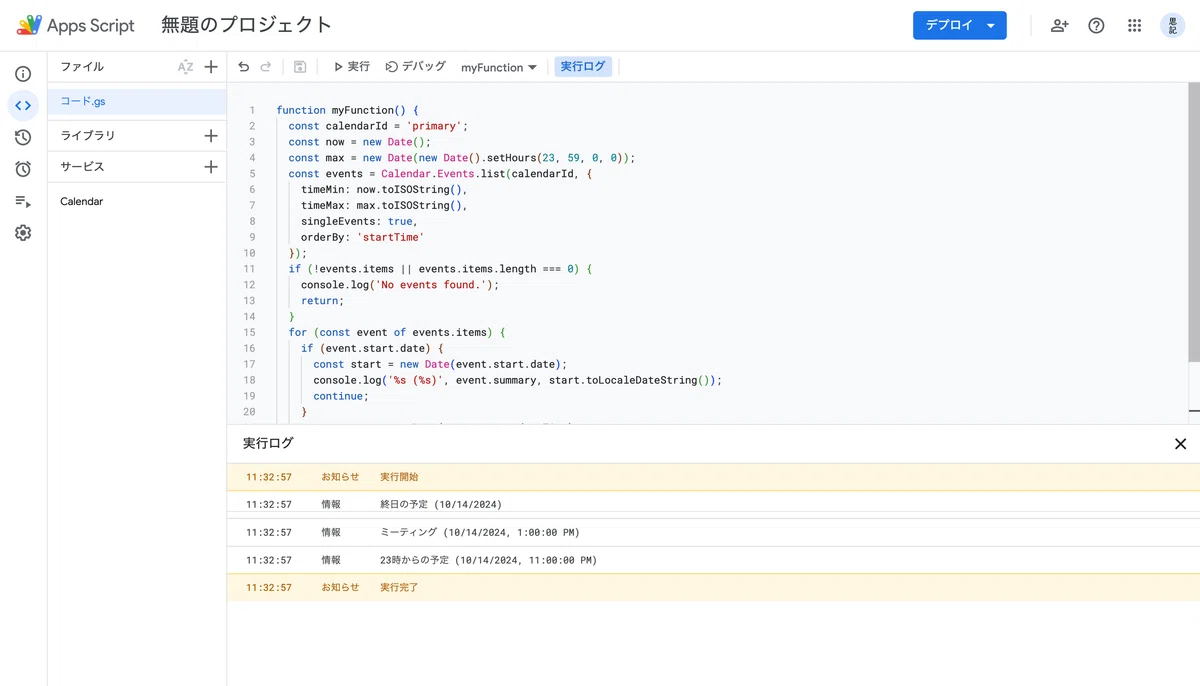This screenshot has width=1200, height=686.
Task: Click the continue; statement on line 19
Action: point(341,396)
